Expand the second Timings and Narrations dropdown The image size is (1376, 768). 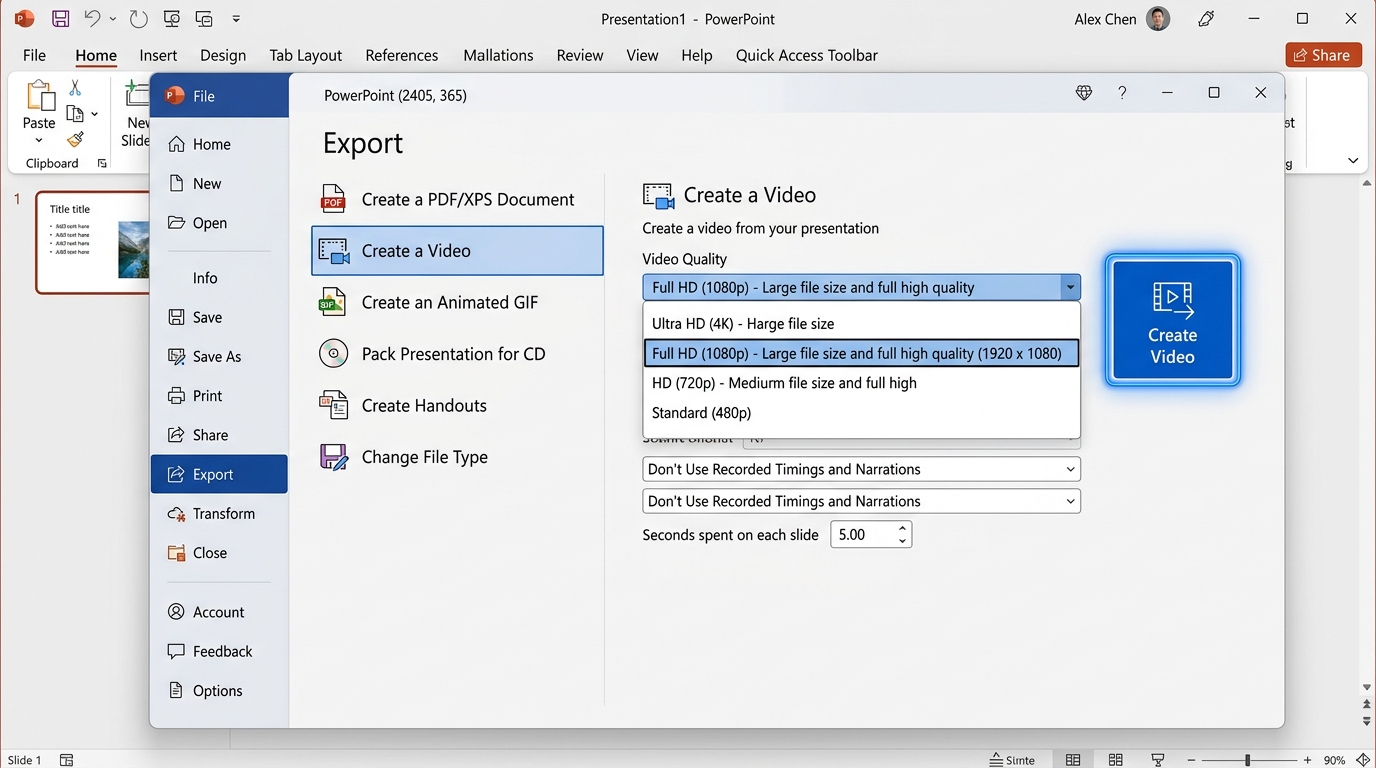[x=861, y=501]
